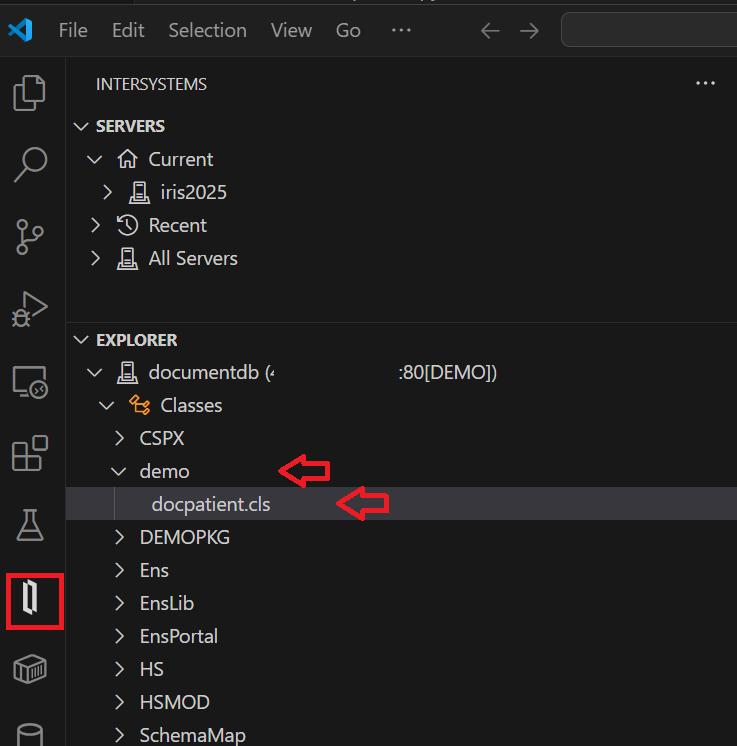The width and height of the screenshot is (737, 746).
Task: Select the iris2025 server label
Action: tap(194, 192)
